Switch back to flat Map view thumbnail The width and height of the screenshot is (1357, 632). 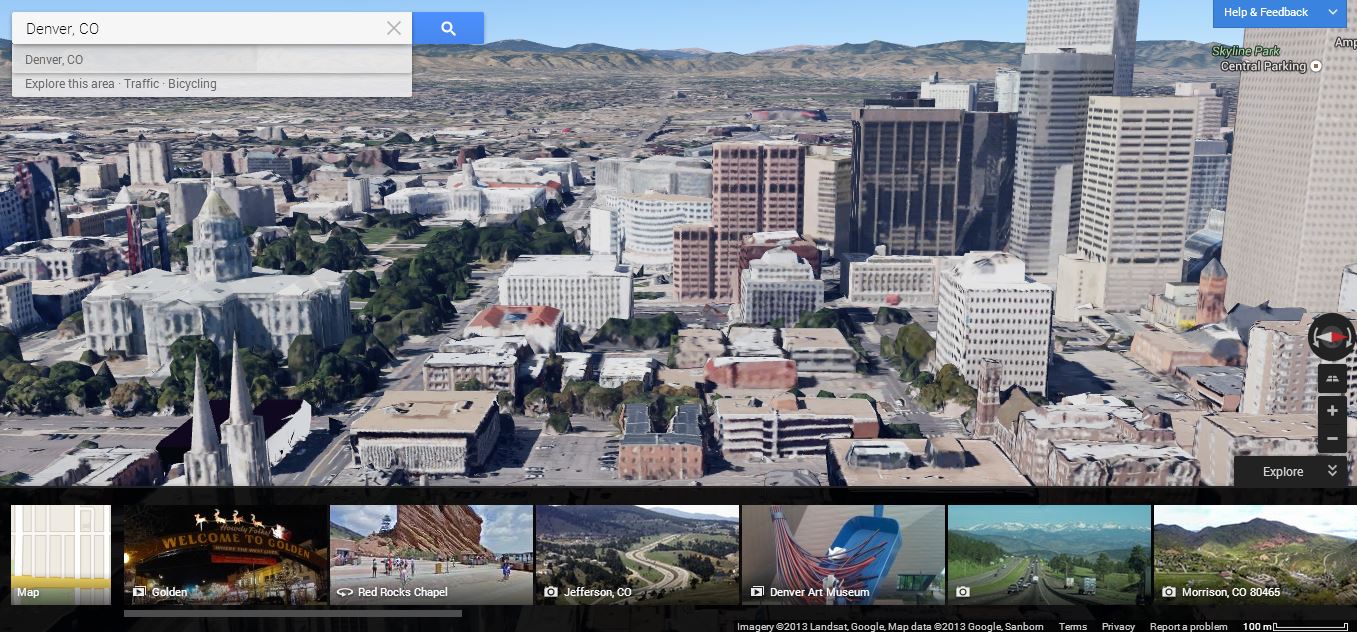tap(60, 554)
